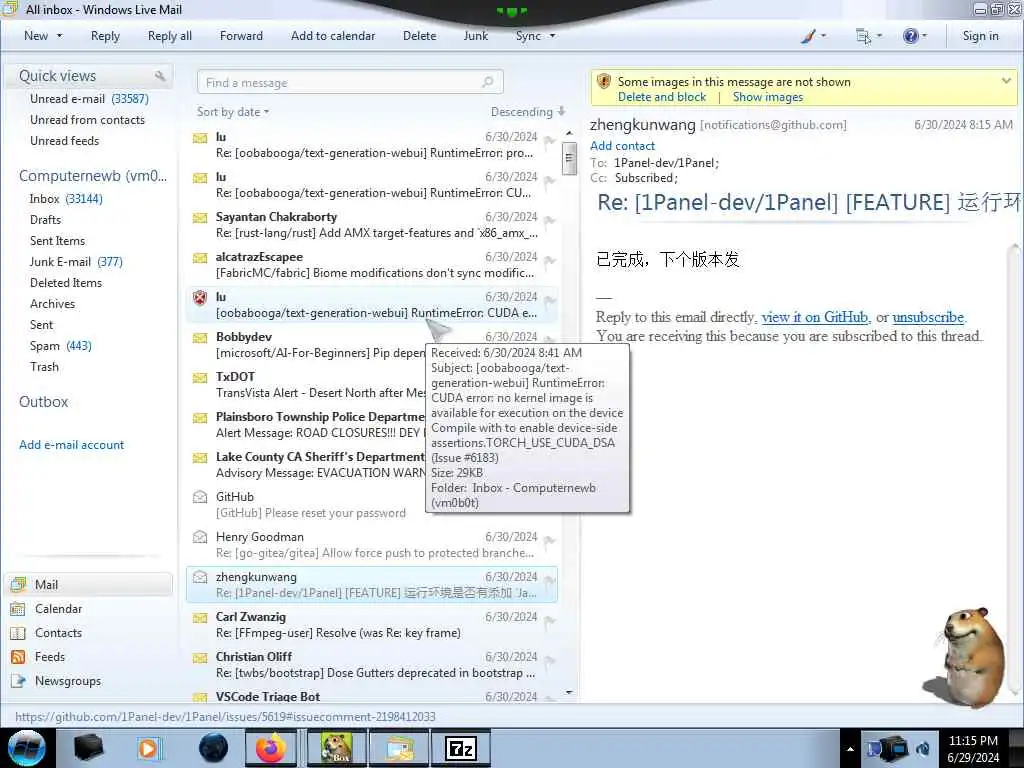Screen dimensions: 1024x768
Task: Collapse the images warning bar chevron
Action: [x=1006, y=81]
